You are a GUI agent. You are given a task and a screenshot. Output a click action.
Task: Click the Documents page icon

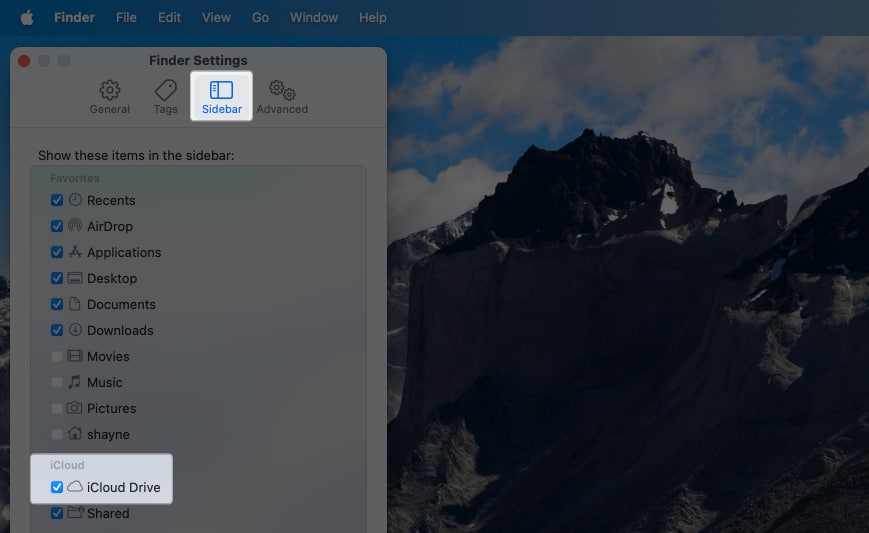click(74, 304)
